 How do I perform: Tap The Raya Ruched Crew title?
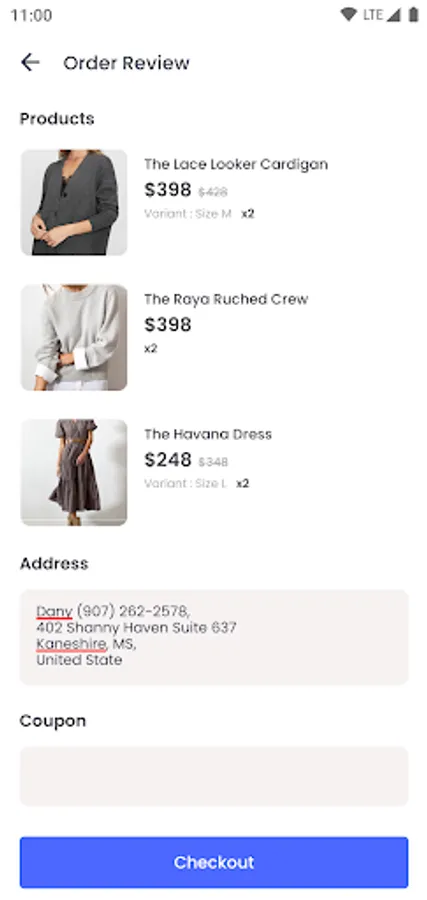click(226, 299)
